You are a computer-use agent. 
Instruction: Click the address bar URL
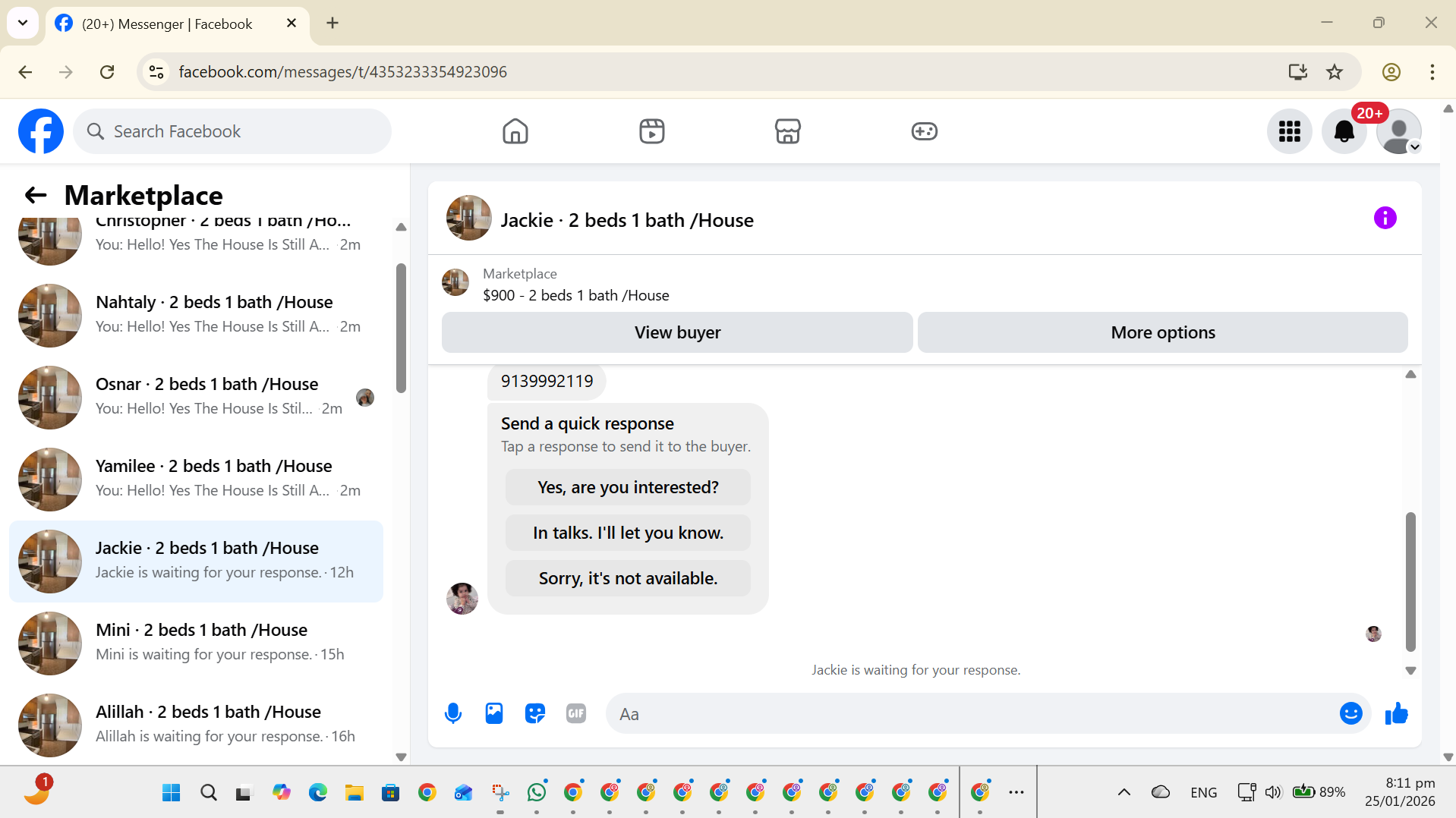tap(342, 72)
